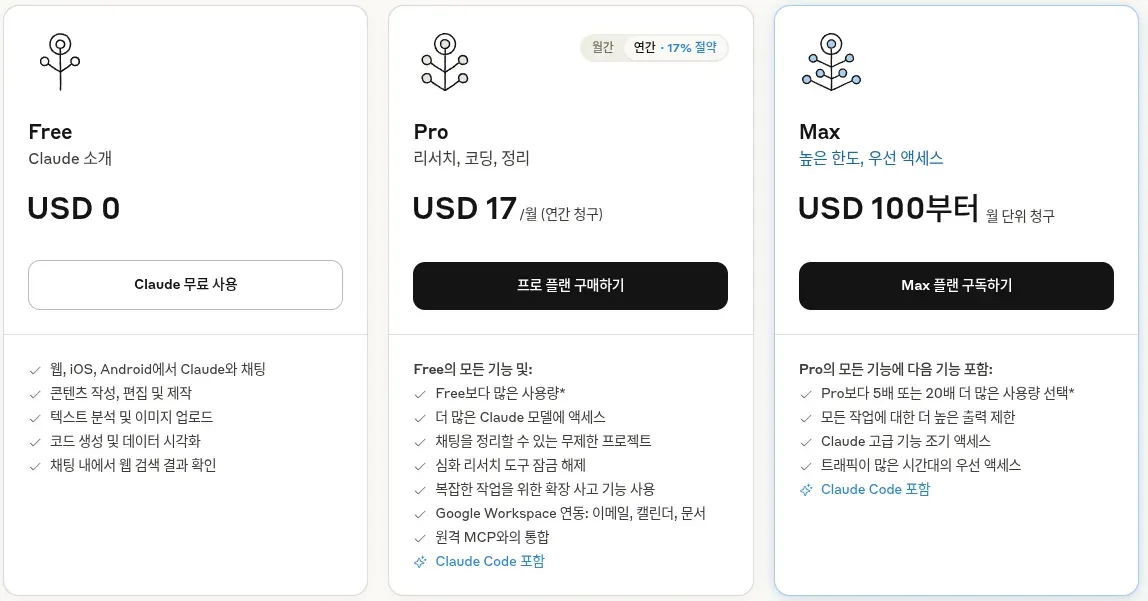Click the Pro plan branch icon
This screenshot has width=1148, height=601.
pos(445,61)
